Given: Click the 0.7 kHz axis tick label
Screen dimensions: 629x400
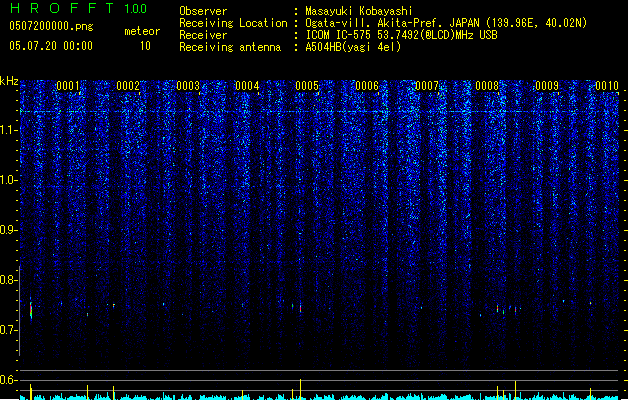Looking at the screenshot, I should point(9,330).
